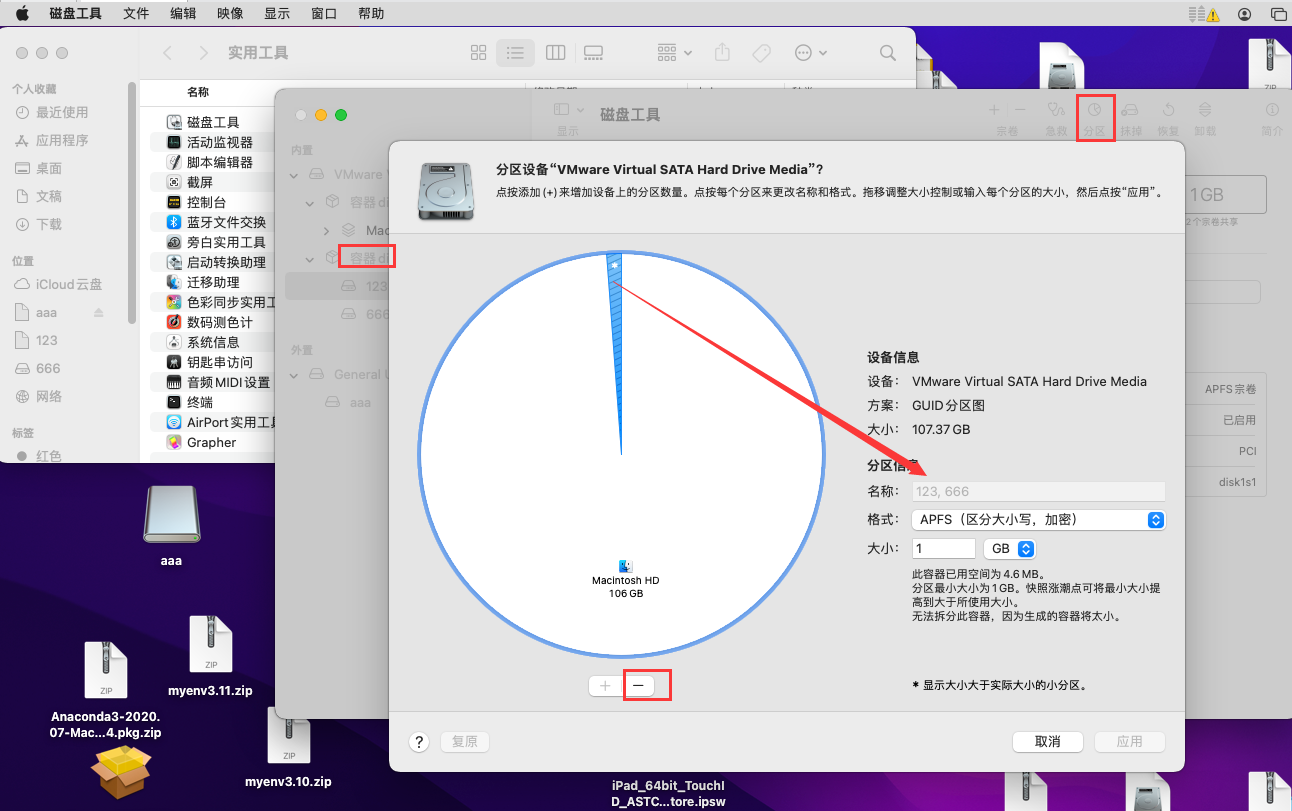Open the 格式 APFS format dropdown

point(1039,520)
